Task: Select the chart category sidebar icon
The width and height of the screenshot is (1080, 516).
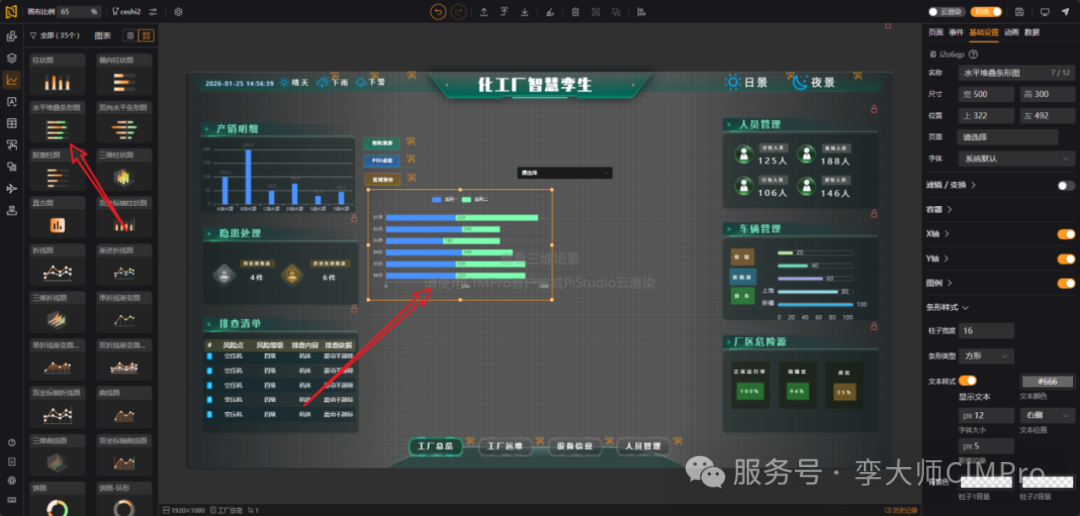Action: pos(11,80)
